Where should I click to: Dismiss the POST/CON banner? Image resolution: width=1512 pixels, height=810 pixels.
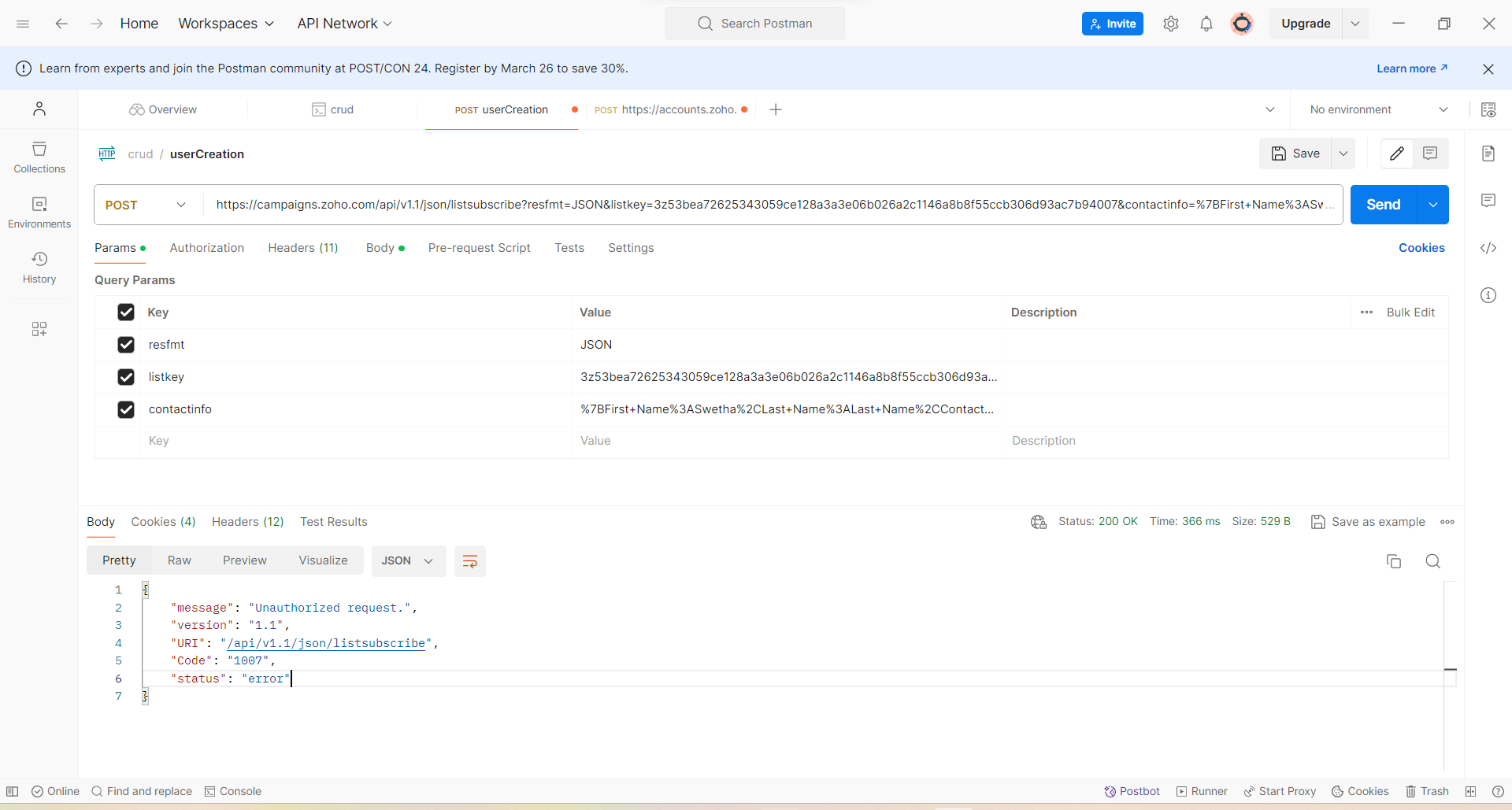[1488, 69]
